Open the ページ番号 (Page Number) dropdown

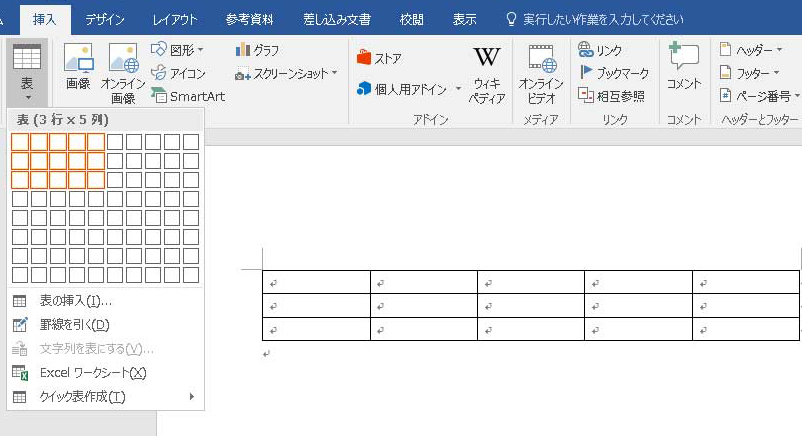click(756, 96)
